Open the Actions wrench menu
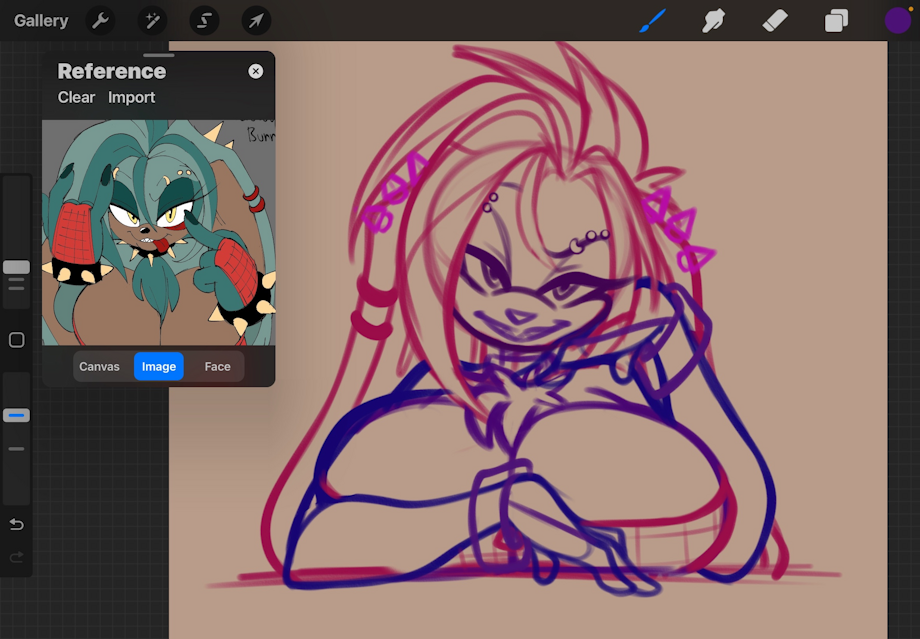The width and height of the screenshot is (920, 639). (x=100, y=20)
